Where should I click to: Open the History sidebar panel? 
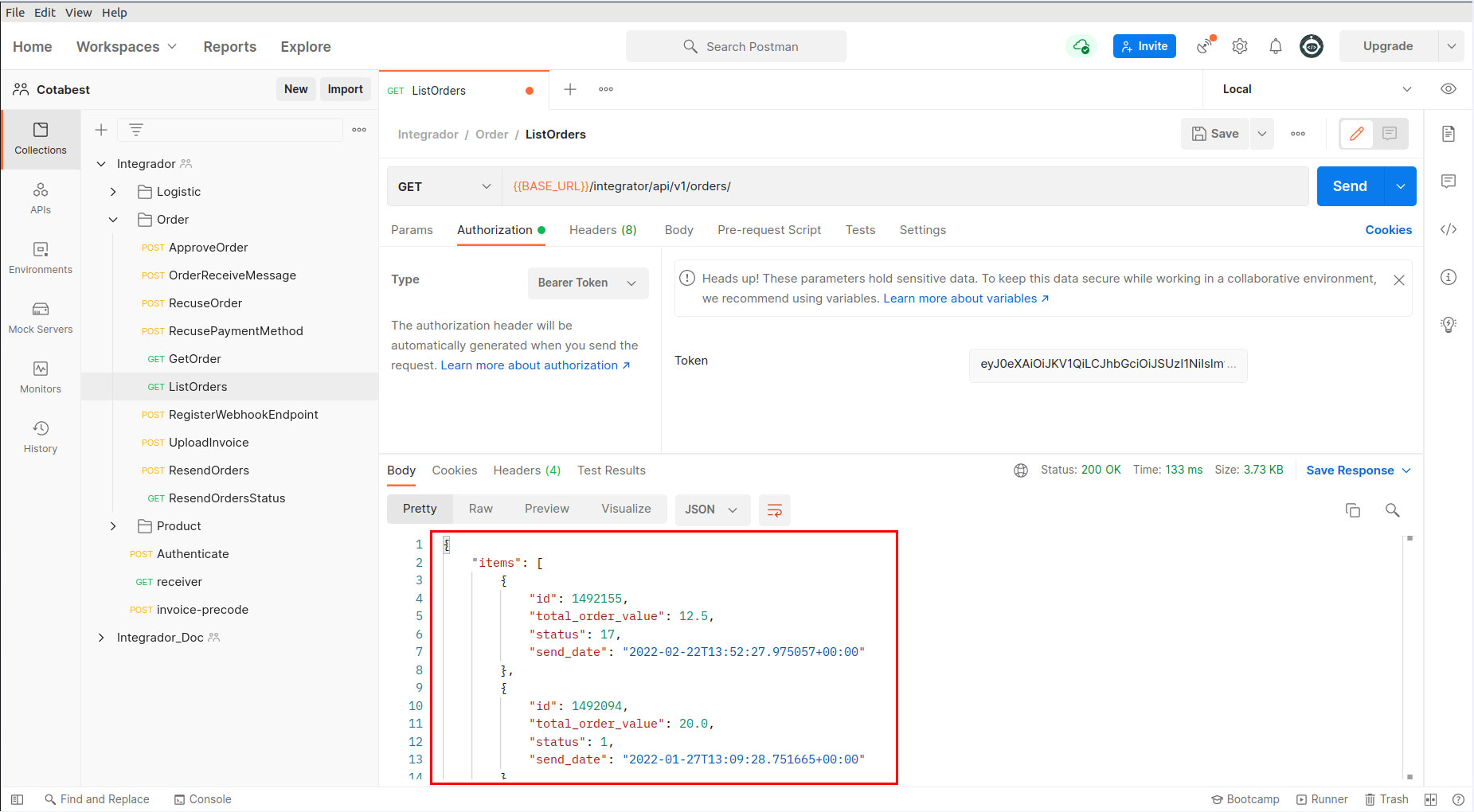(41, 437)
